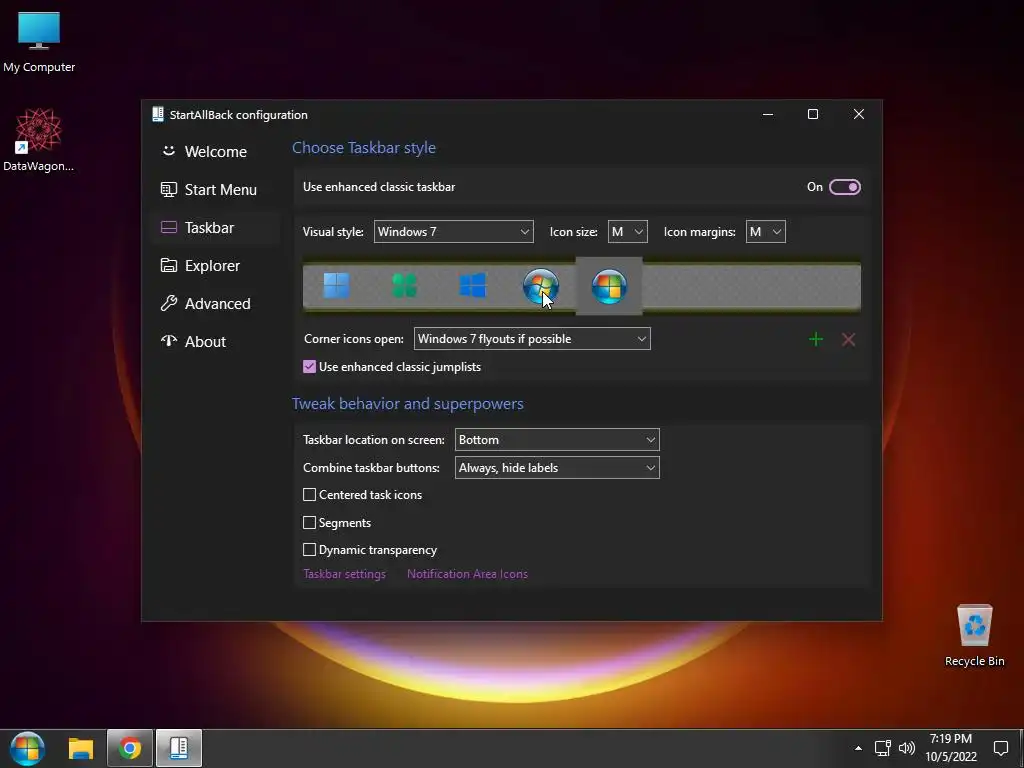
Task: Select the DataWagon desktop shortcut
Action: pyautogui.click(x=39, y=140)
